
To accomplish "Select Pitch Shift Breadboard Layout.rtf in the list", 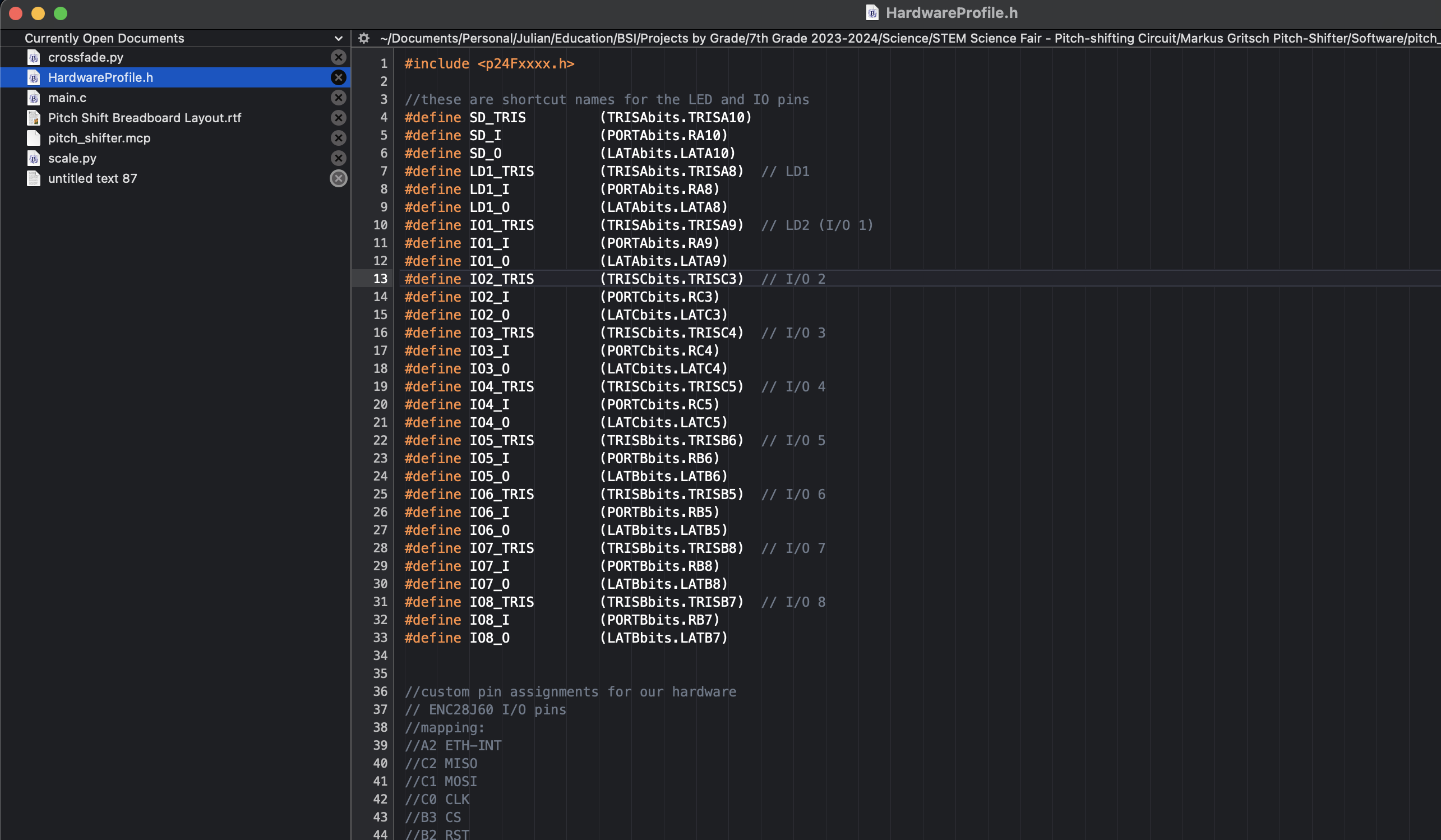I will pos(144,118).
